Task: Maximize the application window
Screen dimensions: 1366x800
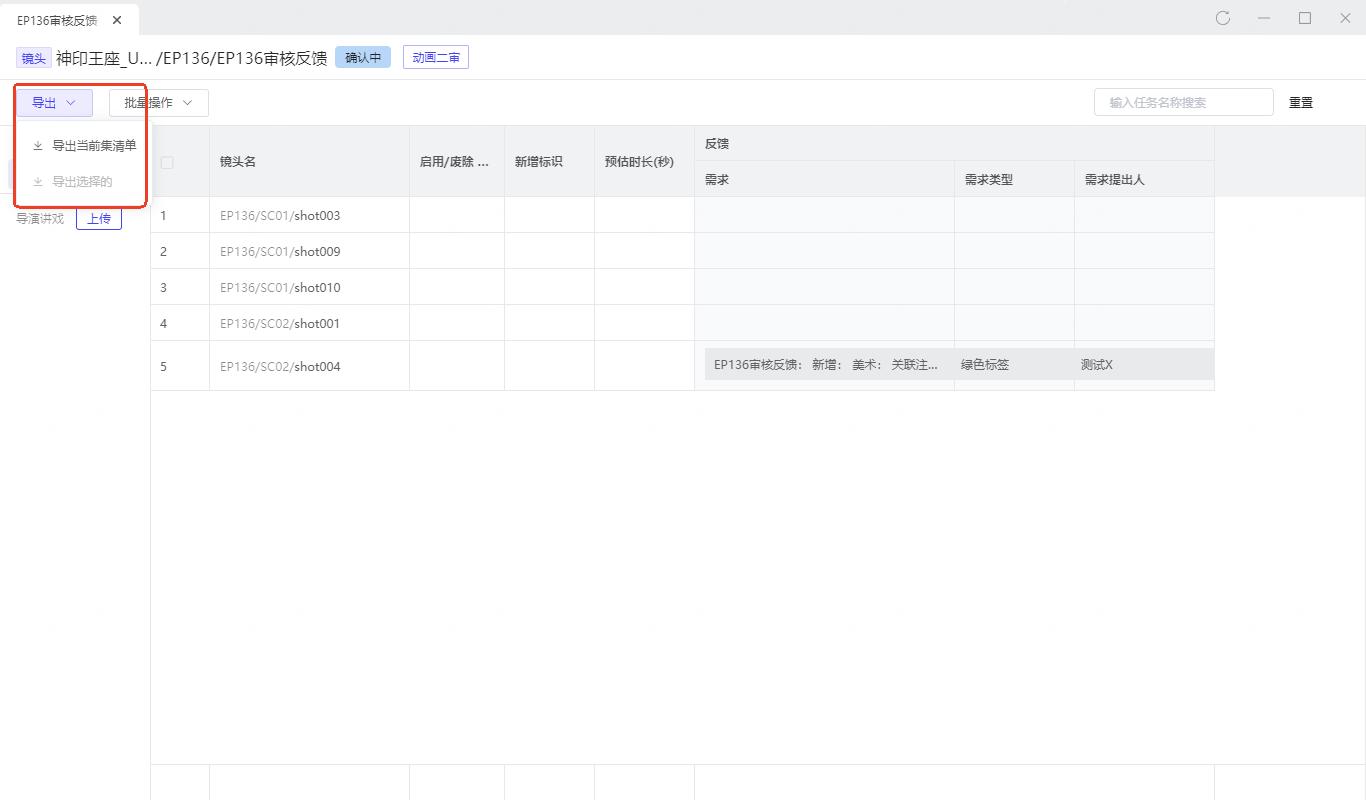Action: (x=1305, y=18)
